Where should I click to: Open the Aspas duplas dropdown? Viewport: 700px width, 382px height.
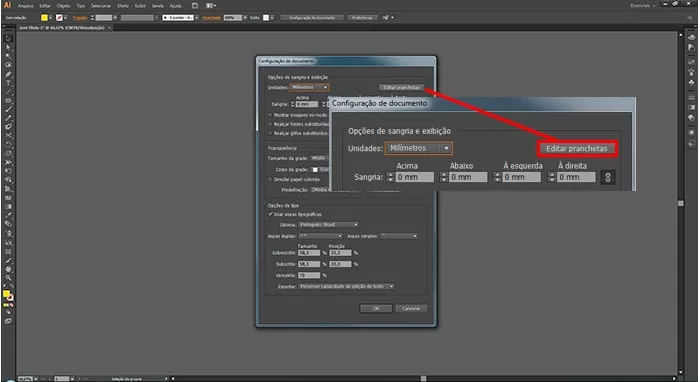320,236
